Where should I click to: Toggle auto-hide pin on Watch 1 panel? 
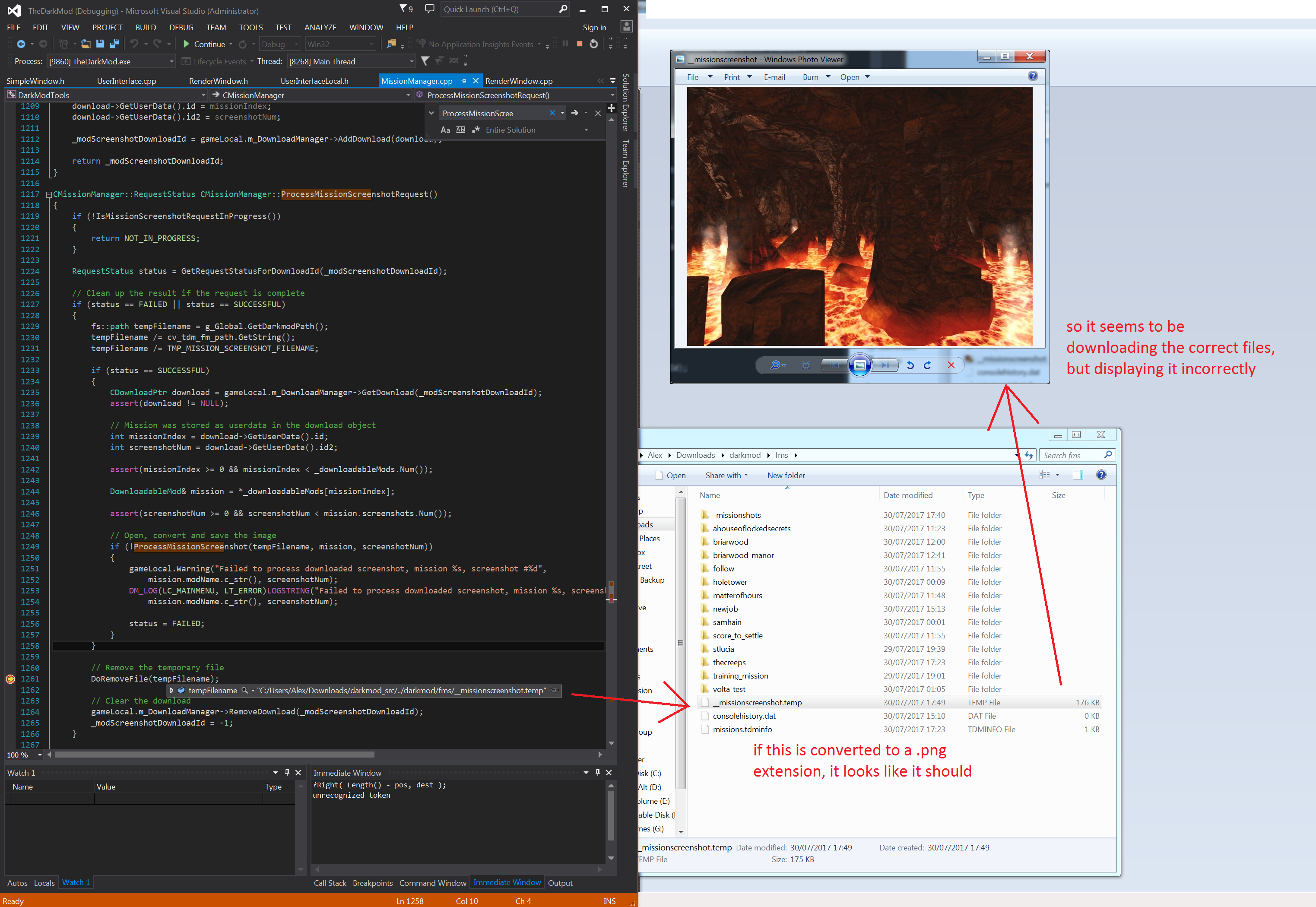[287, 773]
